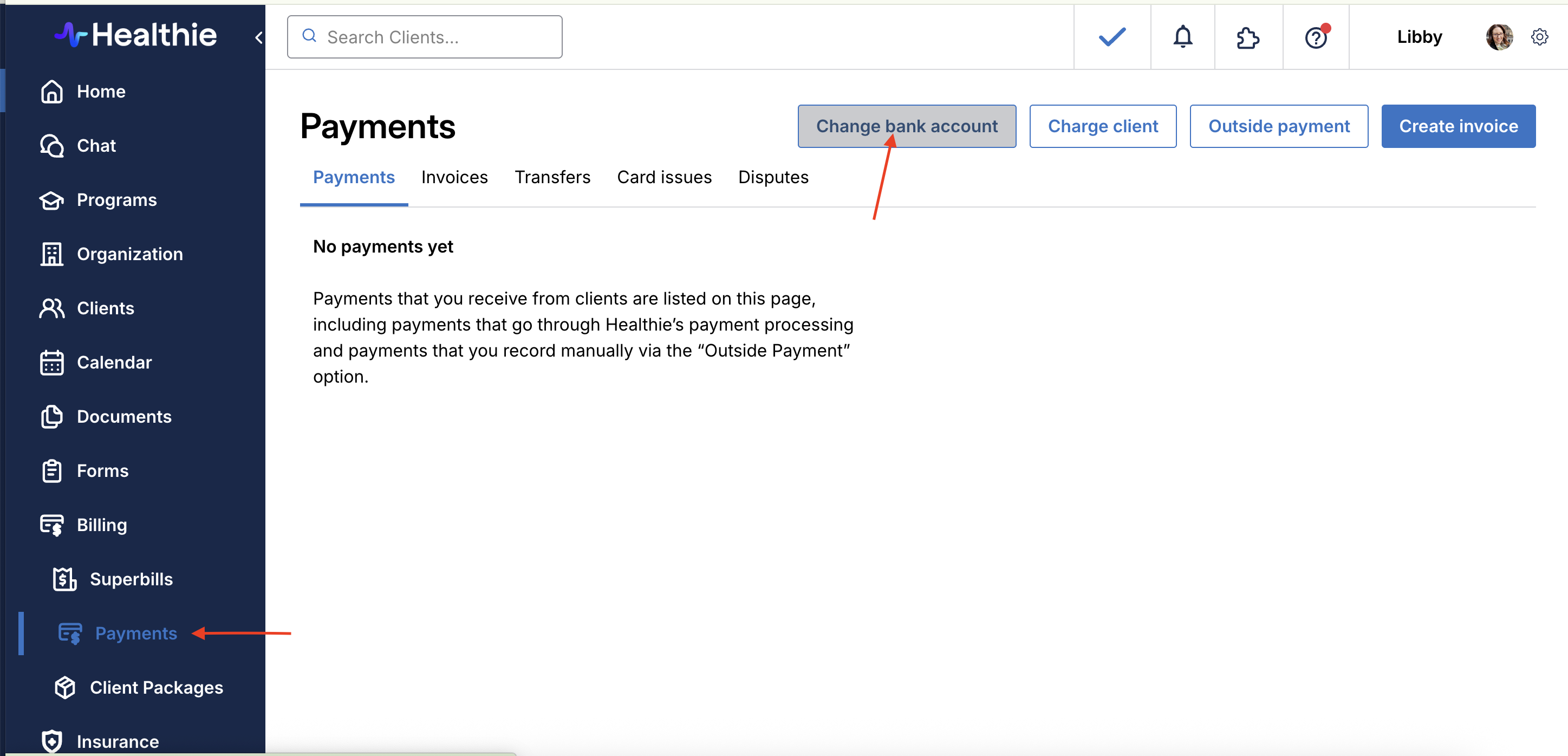This screenshot has height=756, width=1568.
Task: Open the Programs graduation cap icon
Action: (52, 200)
